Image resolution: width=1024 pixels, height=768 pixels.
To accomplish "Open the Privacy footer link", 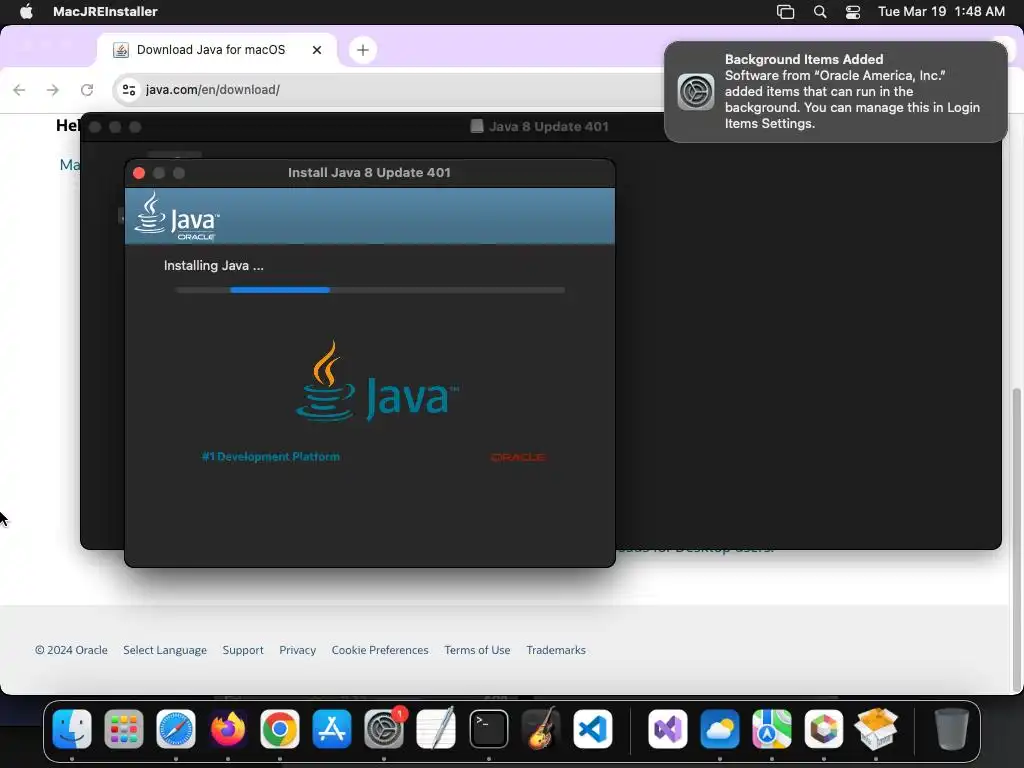I will (x=297, y=650).
